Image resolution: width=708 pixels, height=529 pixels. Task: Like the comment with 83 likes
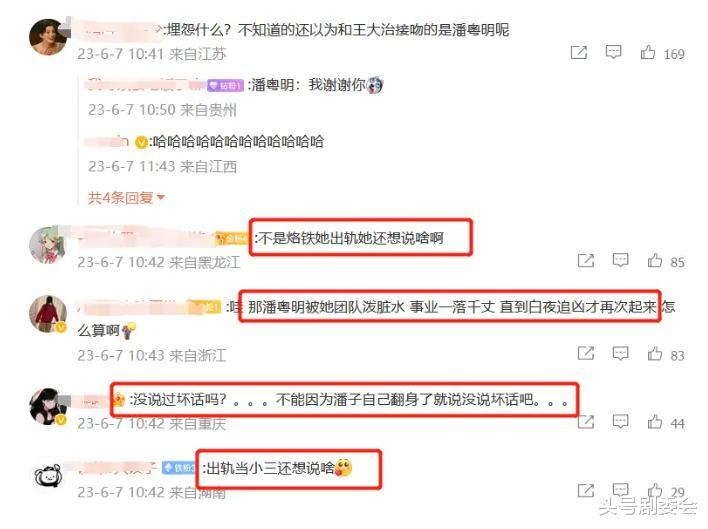point(655,353)
